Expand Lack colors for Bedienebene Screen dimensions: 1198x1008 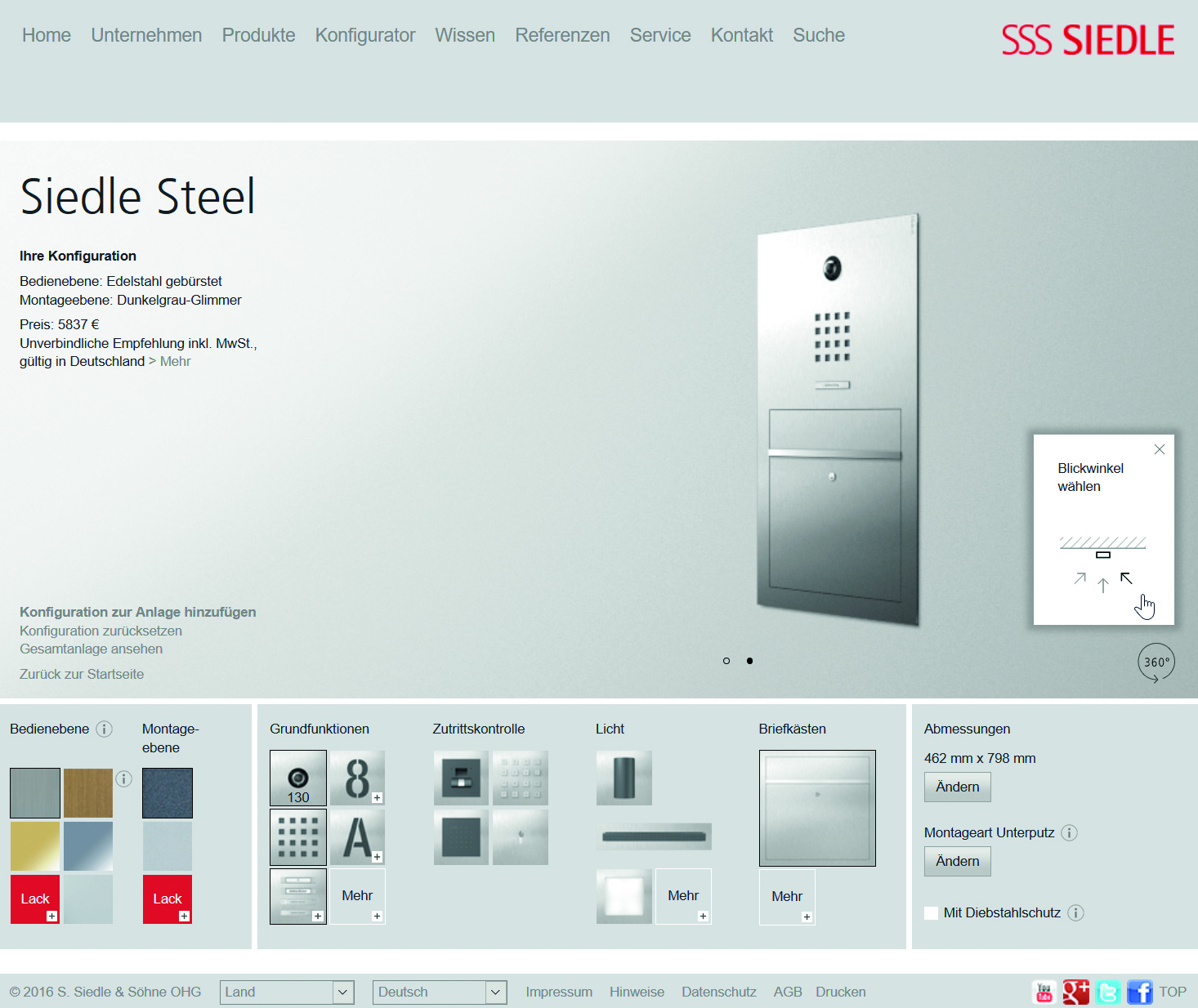tap(34, 899)
